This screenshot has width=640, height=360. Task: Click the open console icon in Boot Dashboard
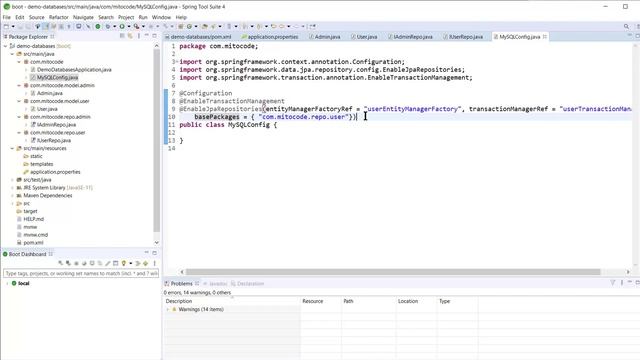click(x=116, y=263)
